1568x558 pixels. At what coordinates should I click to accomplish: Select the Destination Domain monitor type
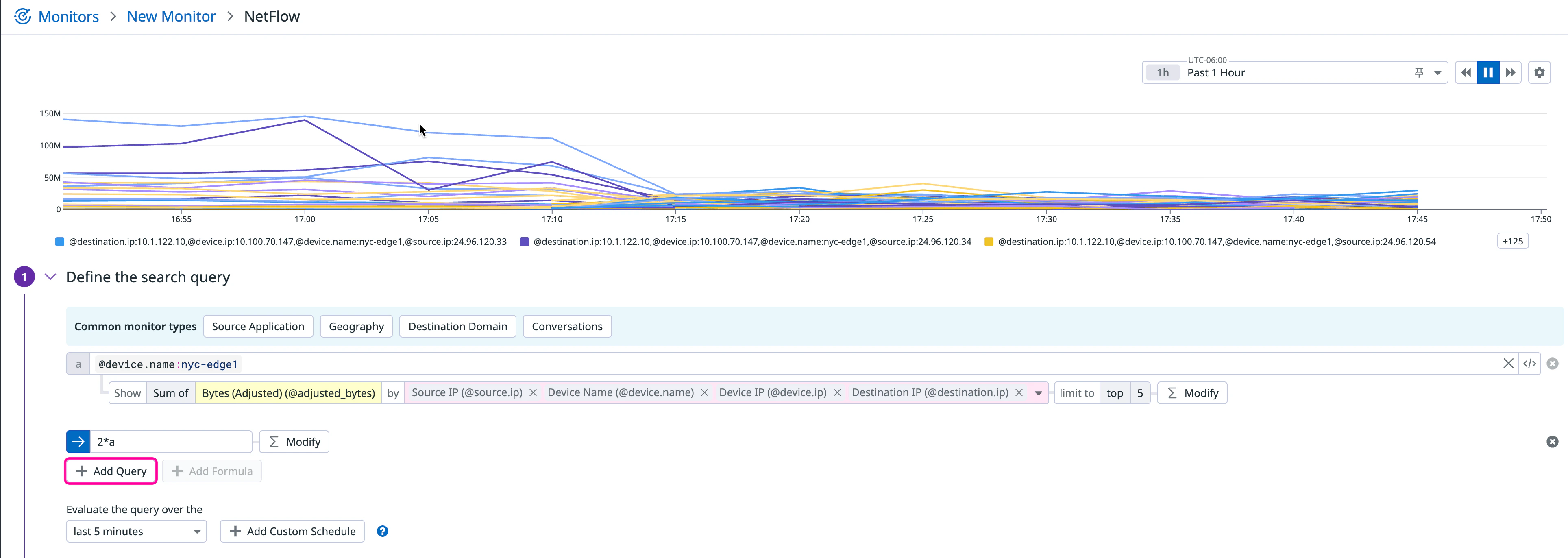click(x=458, y=326)
